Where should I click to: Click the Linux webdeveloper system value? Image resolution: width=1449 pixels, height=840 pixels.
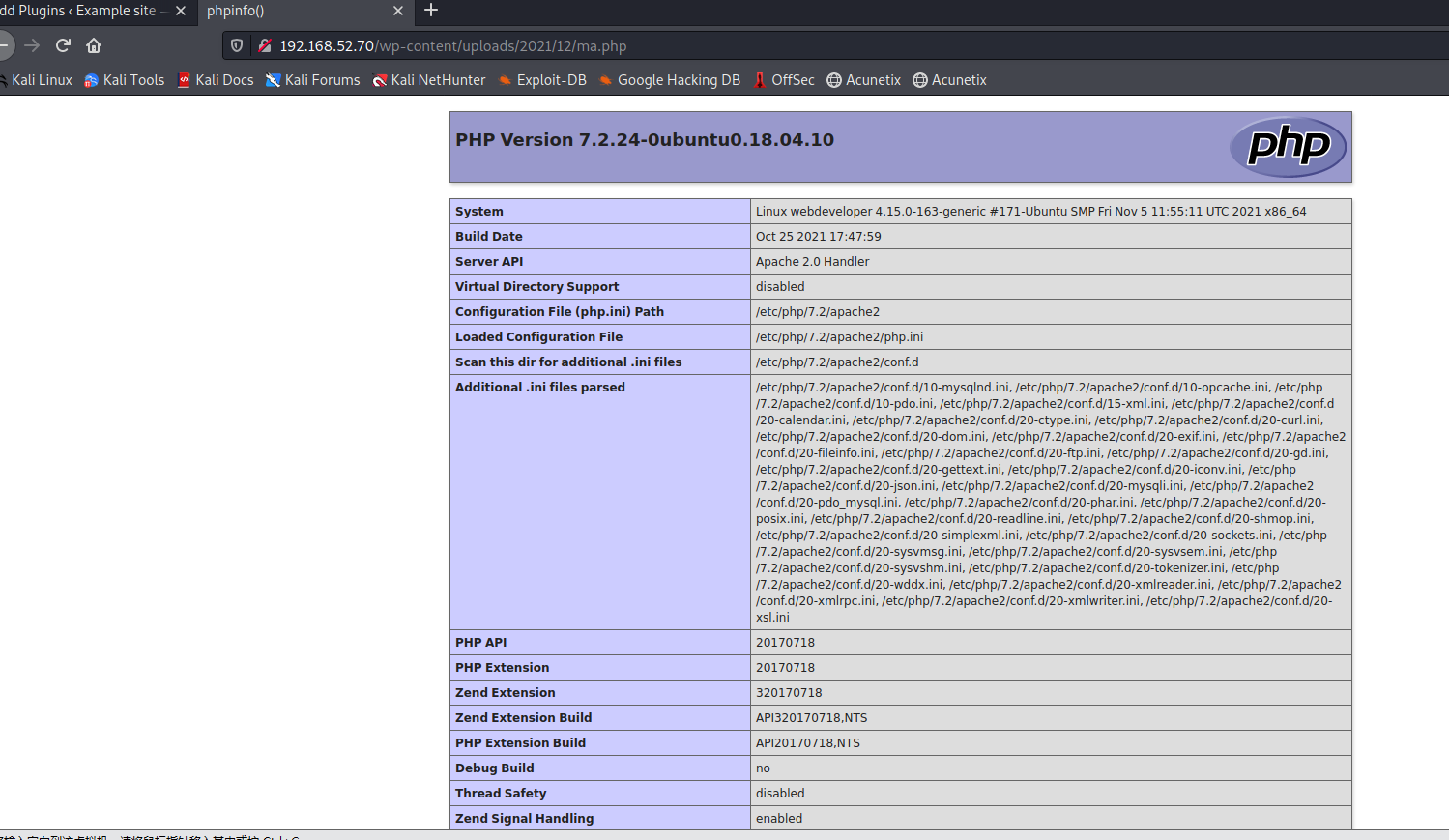tap(1030, 212)
